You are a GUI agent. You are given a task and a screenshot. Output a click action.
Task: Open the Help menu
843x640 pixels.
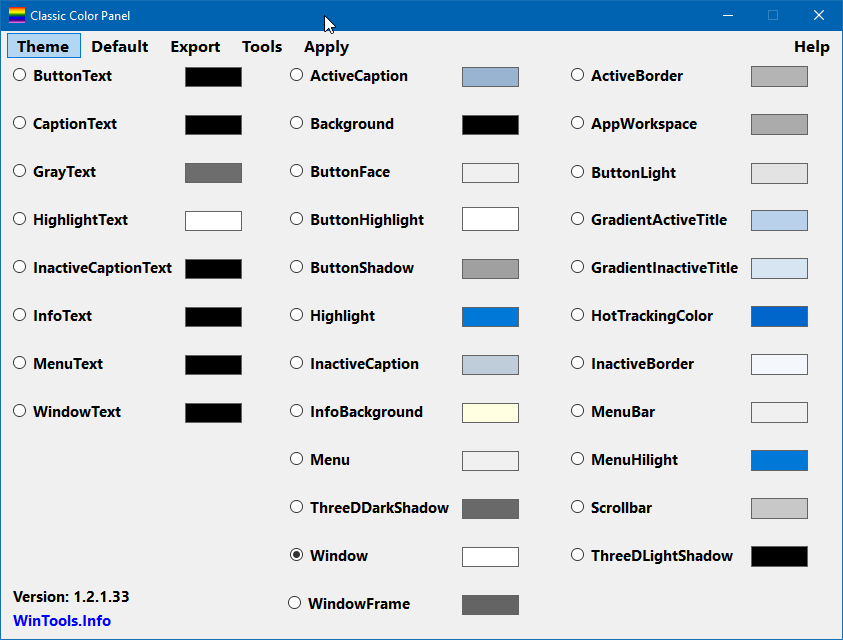[811, 46]
